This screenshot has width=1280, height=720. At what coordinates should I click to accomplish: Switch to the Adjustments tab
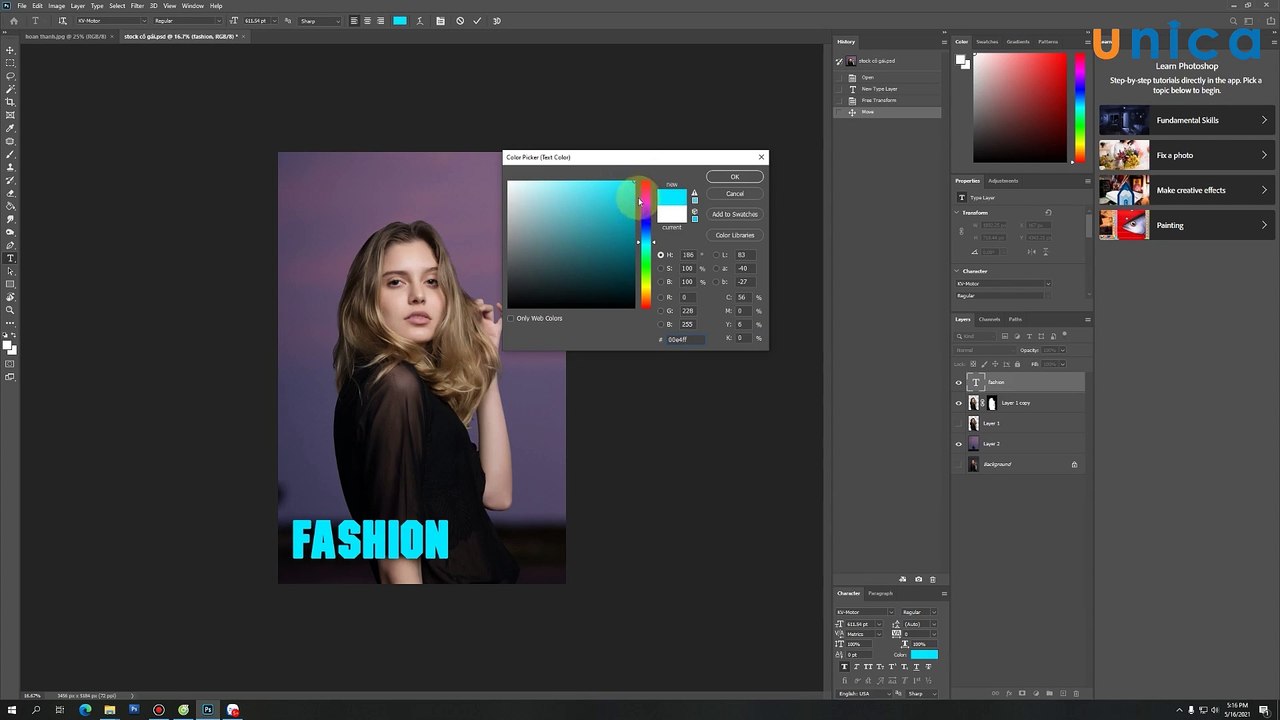pyautogui.click(x=1003, y=181)
